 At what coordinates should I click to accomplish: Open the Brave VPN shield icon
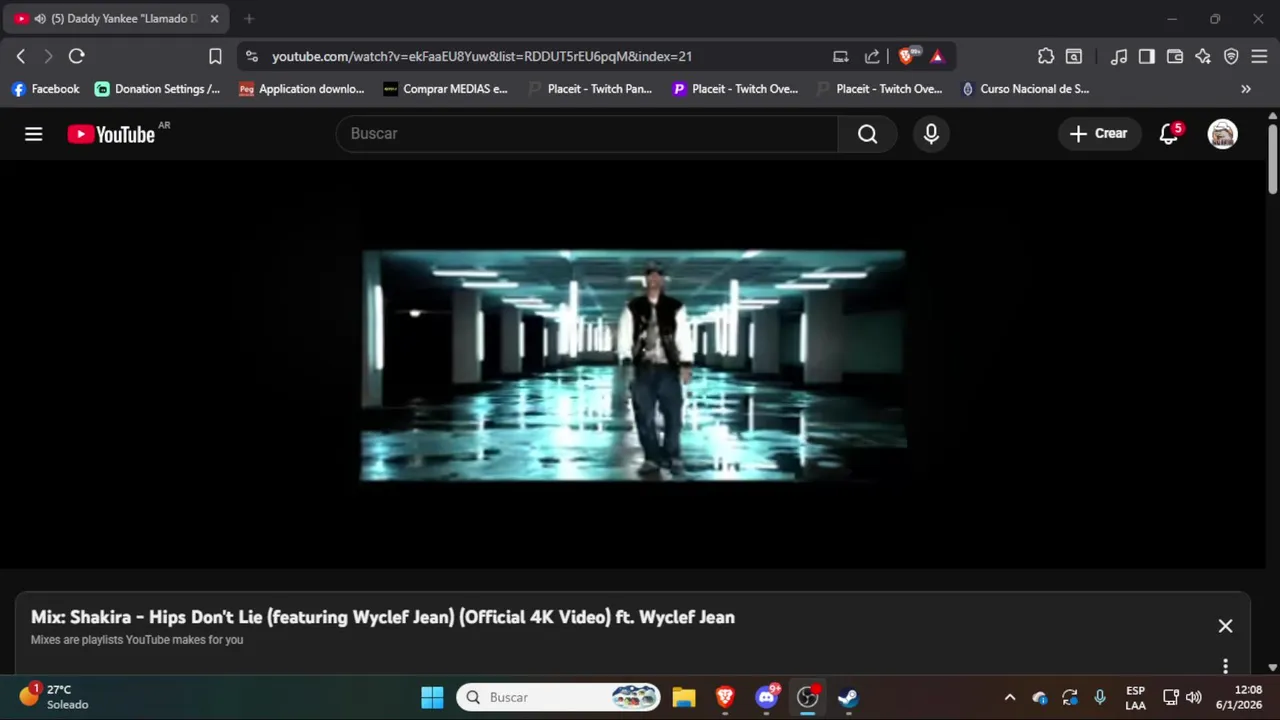[1231, 57]
